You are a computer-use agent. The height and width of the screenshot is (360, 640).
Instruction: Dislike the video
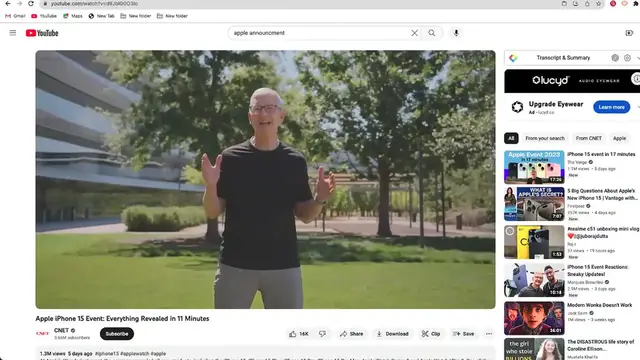(x=322, y=334)
